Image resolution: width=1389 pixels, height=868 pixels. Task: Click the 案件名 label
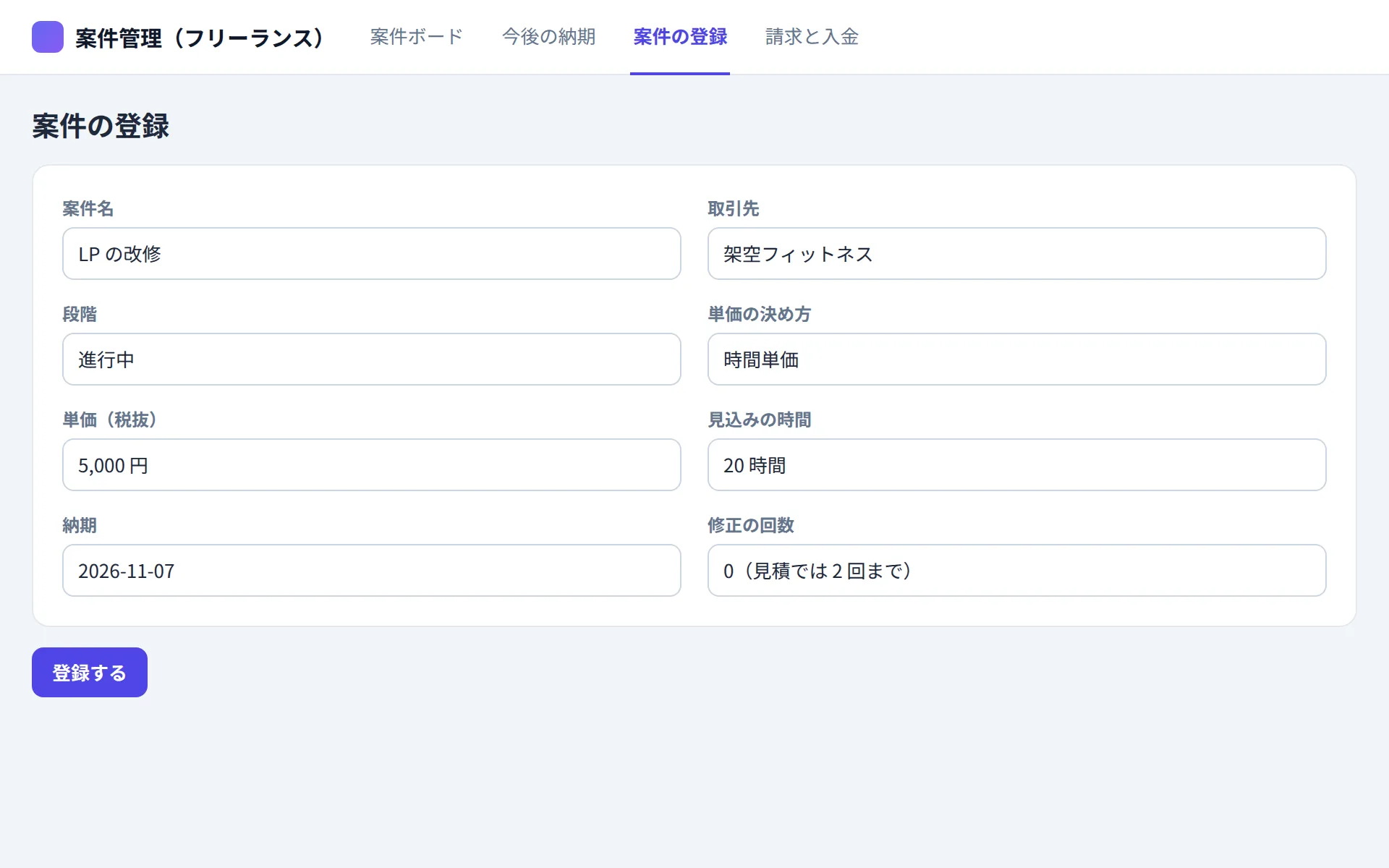(x=88, y=209)
